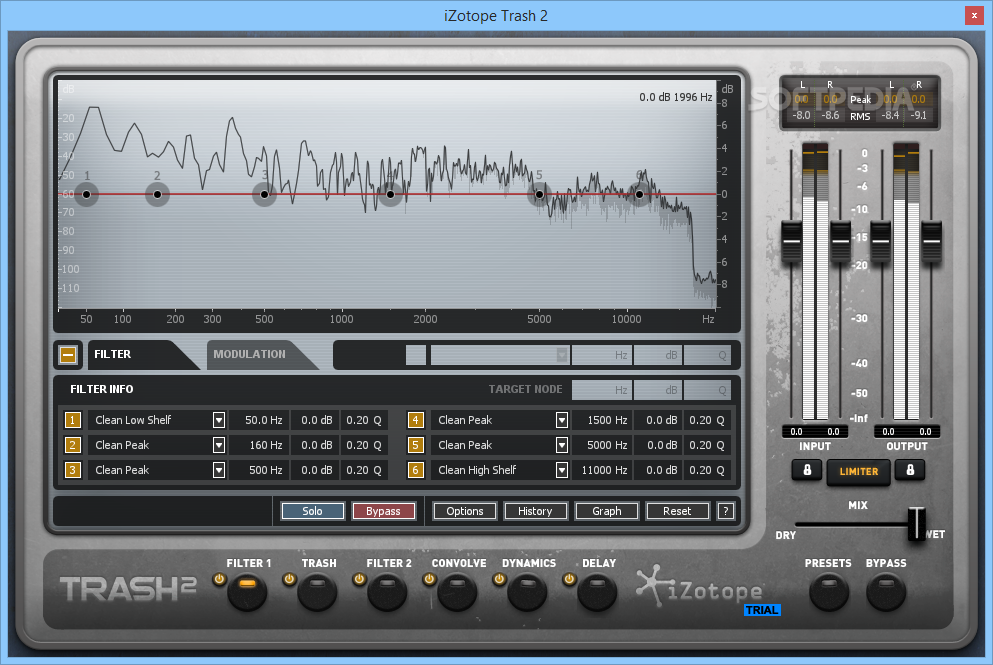This screenshot has height=665, width=993.
Task: Open the Filter 1 module knob
Action: 248,592
